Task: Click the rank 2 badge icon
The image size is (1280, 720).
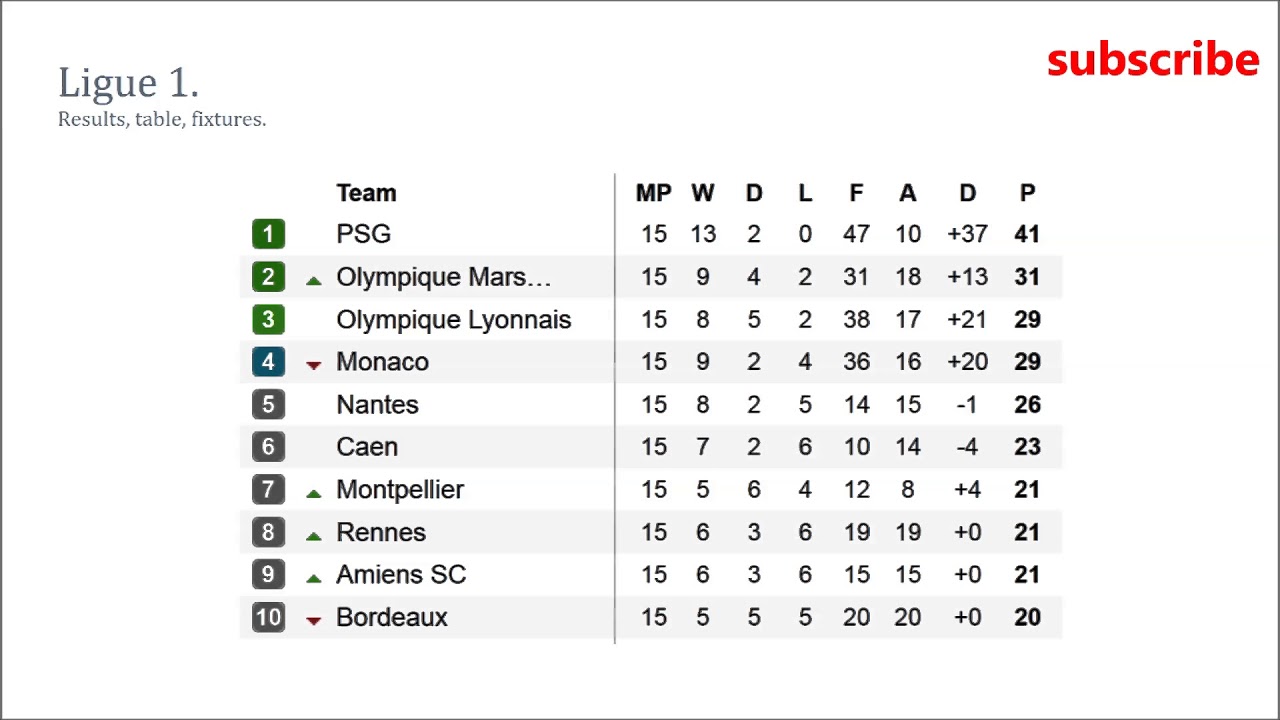Action: pyautogui.click(x=268, y=277)
